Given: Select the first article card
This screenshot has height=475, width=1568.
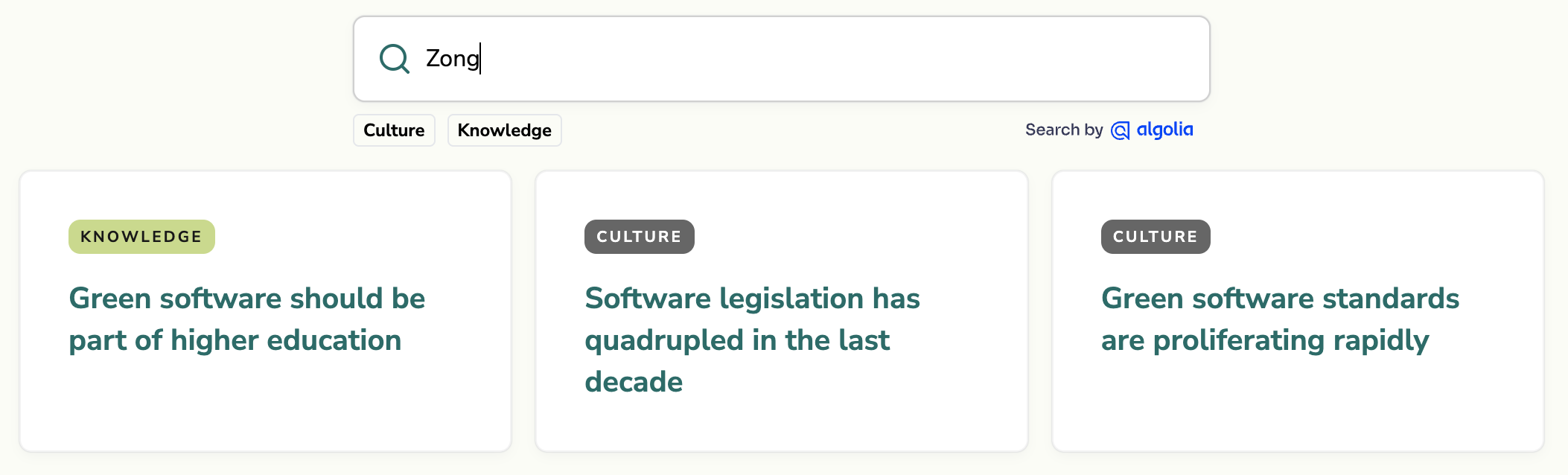Looking at the screenshot, I should pos(266,309).
